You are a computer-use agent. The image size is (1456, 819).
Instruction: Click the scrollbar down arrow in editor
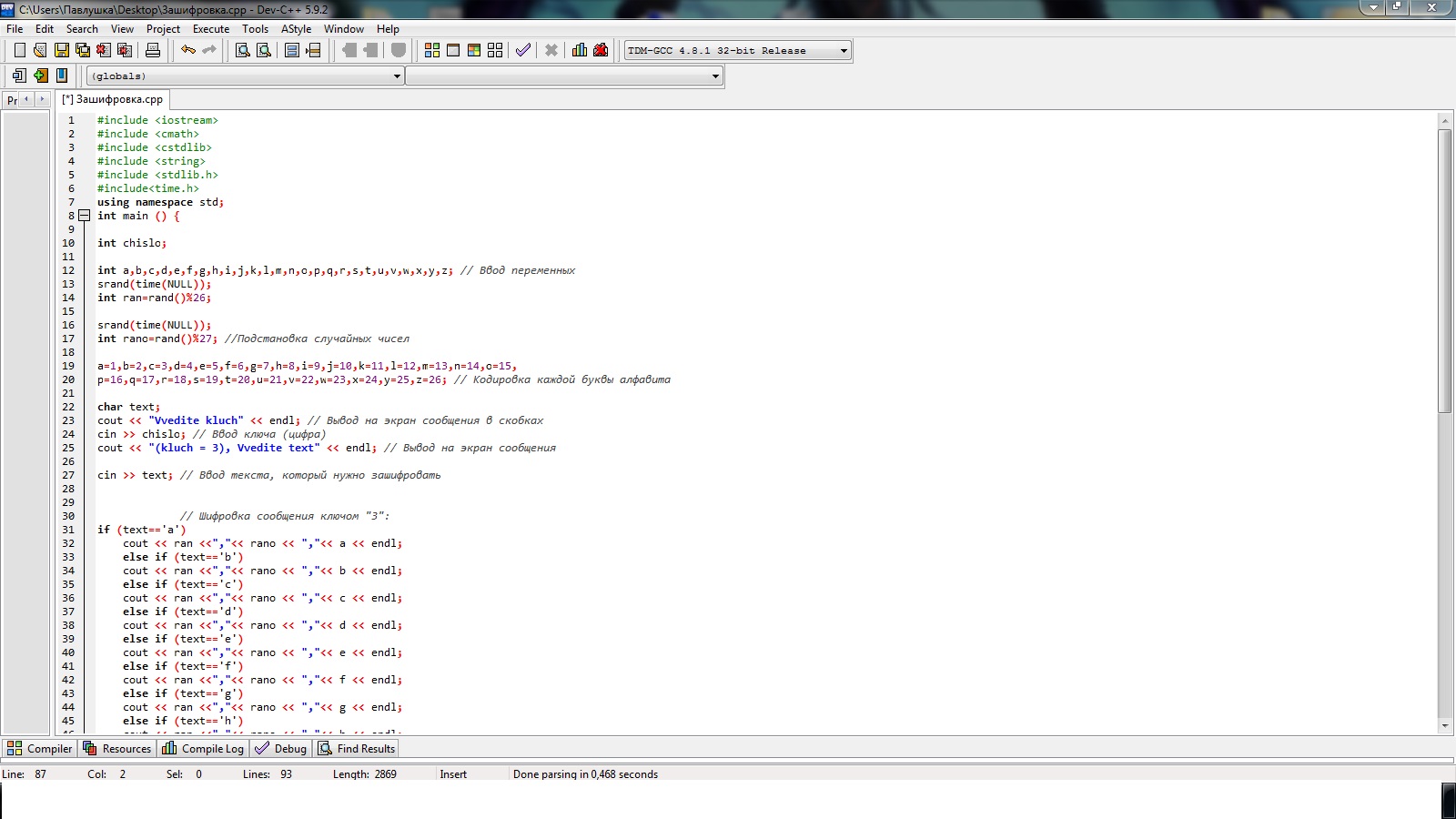click(1444, 726)
